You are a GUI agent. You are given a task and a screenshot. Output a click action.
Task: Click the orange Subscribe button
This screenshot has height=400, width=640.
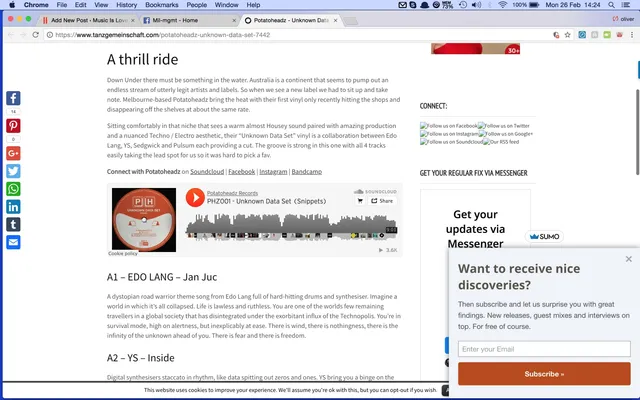[544, 374]
